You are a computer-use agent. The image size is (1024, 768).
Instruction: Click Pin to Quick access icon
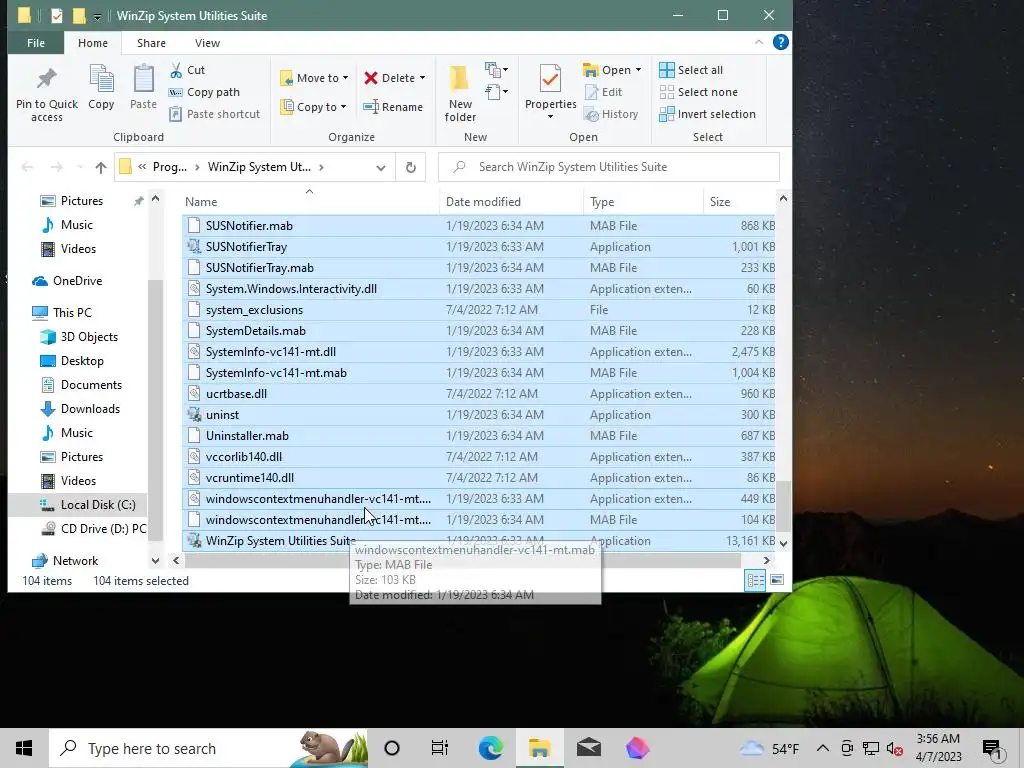(46, 93)
